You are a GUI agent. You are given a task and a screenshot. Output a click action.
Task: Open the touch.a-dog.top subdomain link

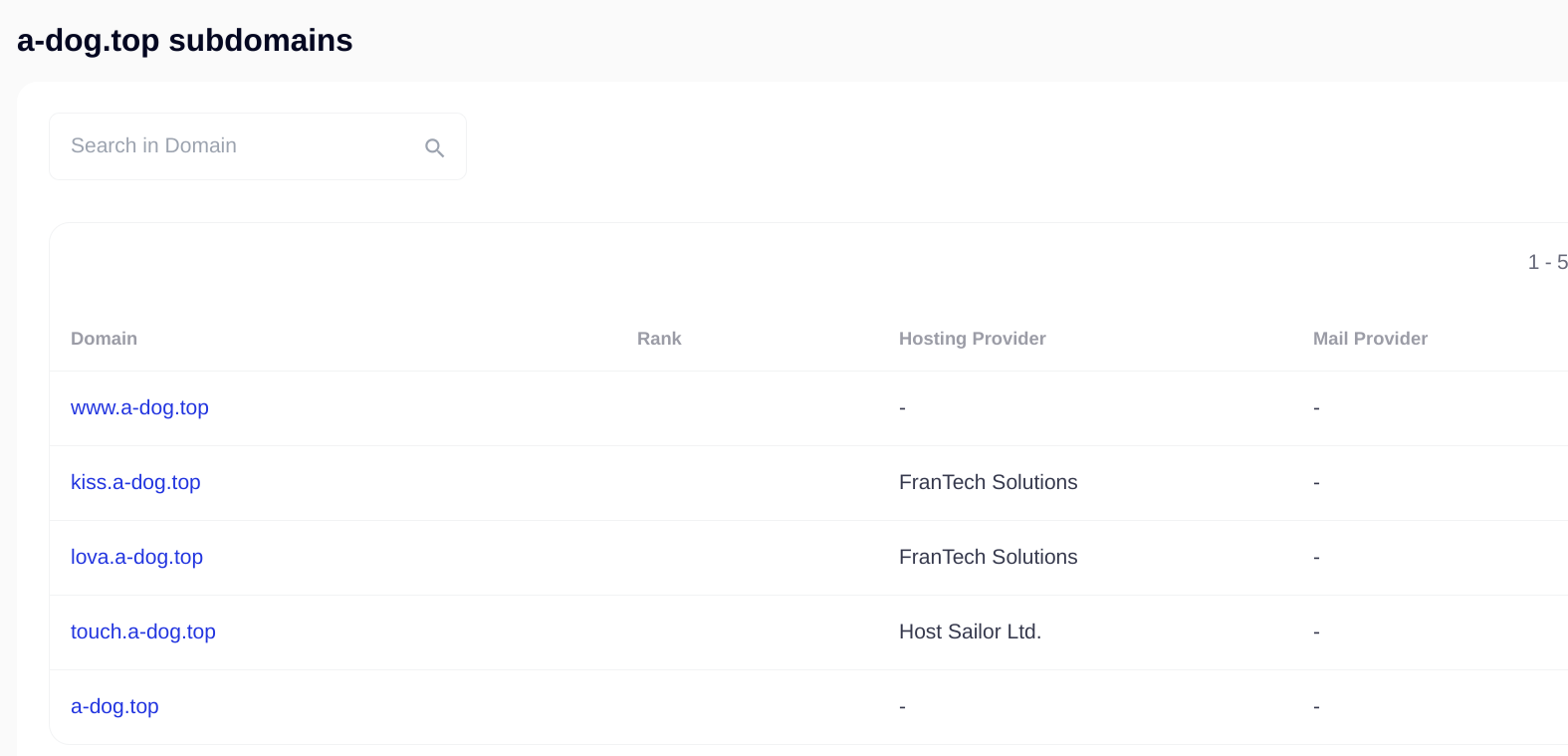click(x=142, y=631)
